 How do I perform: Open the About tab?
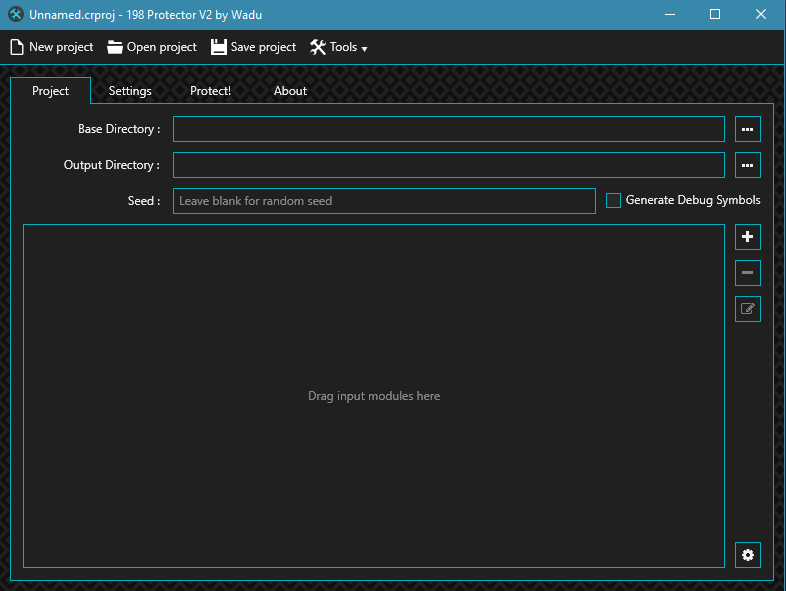pyautogui.click(x=290, y=91)
